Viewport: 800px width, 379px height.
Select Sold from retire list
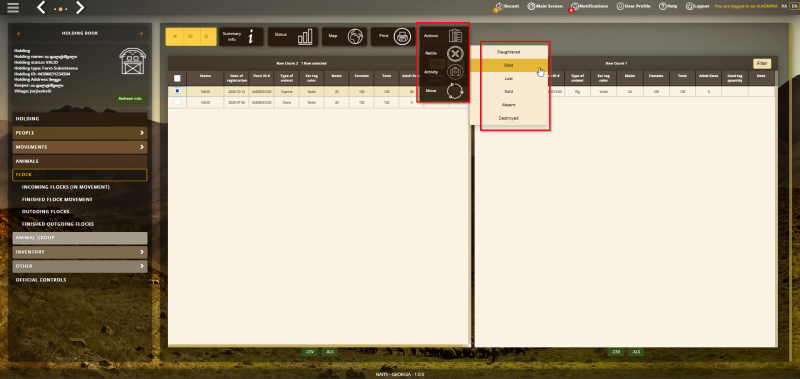[x=509, y=92]
